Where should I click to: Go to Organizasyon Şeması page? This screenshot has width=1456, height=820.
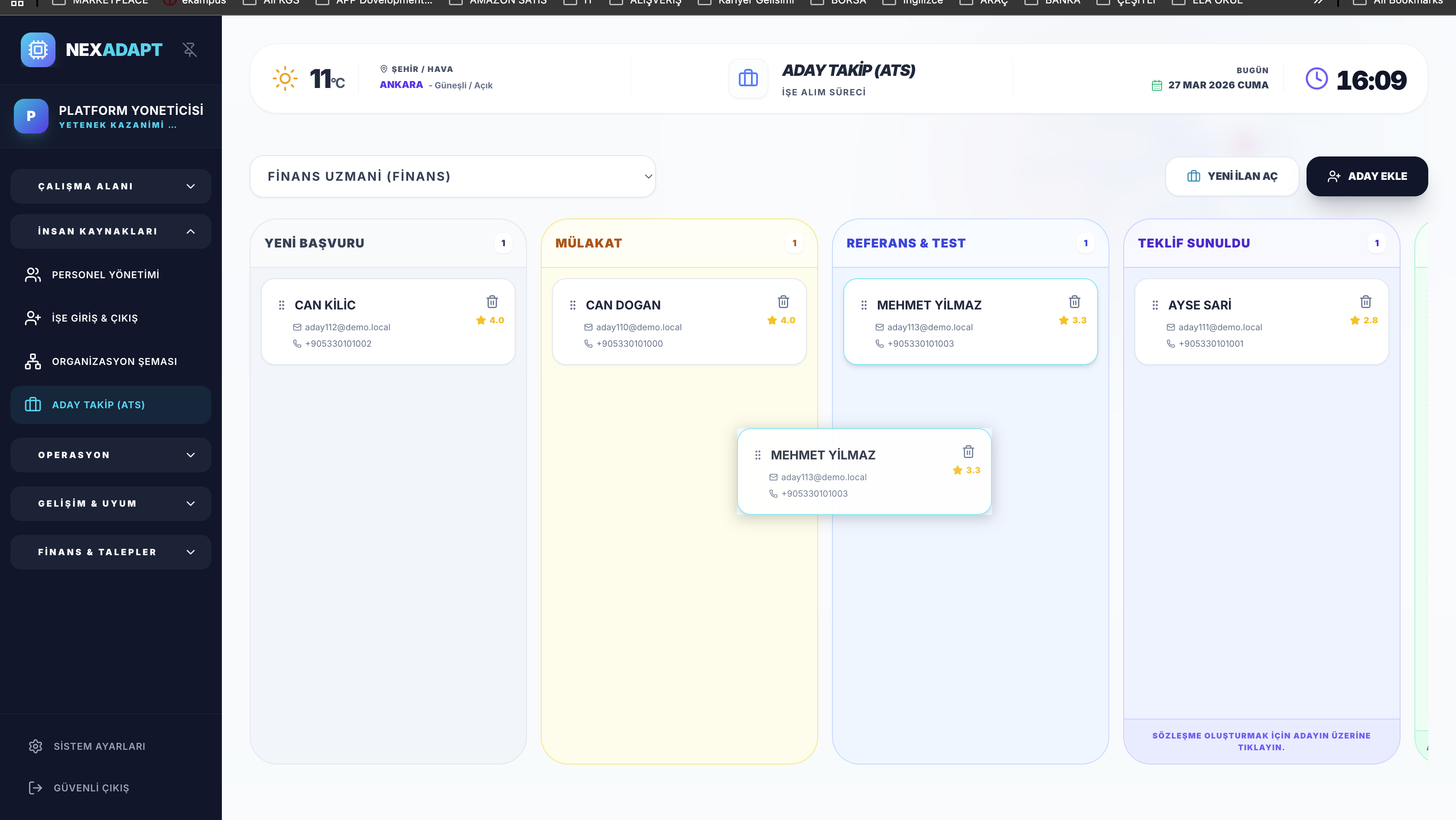pos(114,362)
